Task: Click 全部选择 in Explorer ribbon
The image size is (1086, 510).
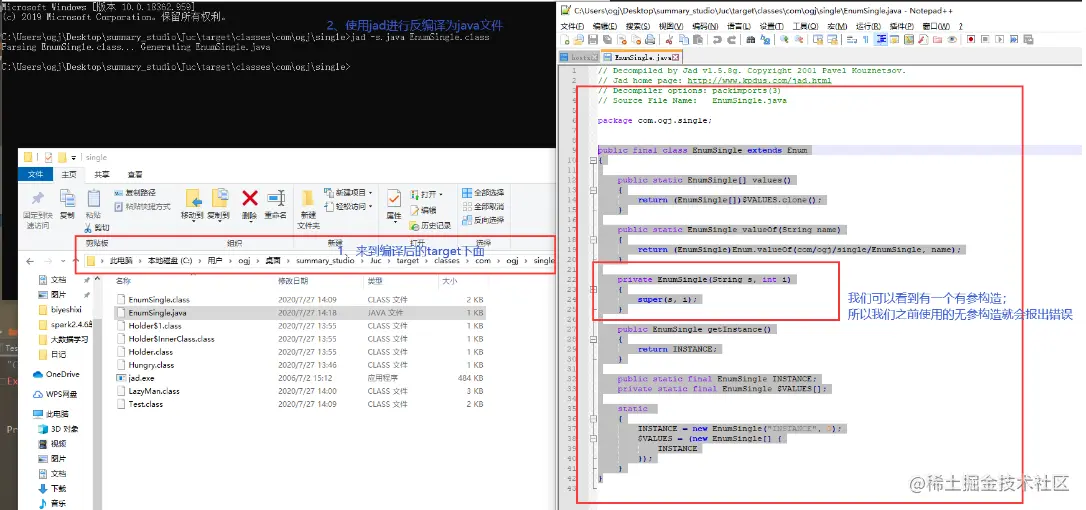Action: pos(483,193)
